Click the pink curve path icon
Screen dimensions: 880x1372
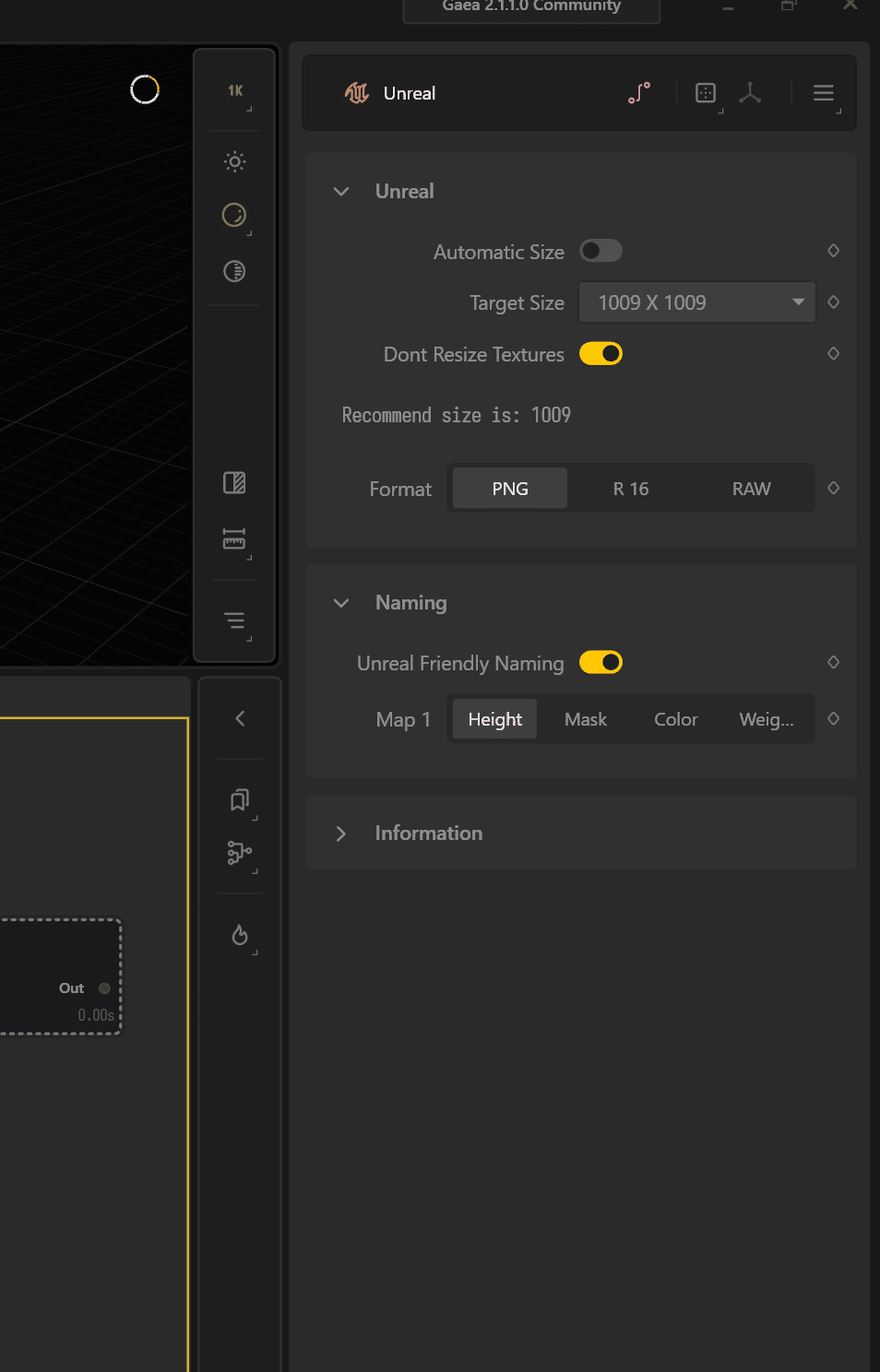click(639, 93)
